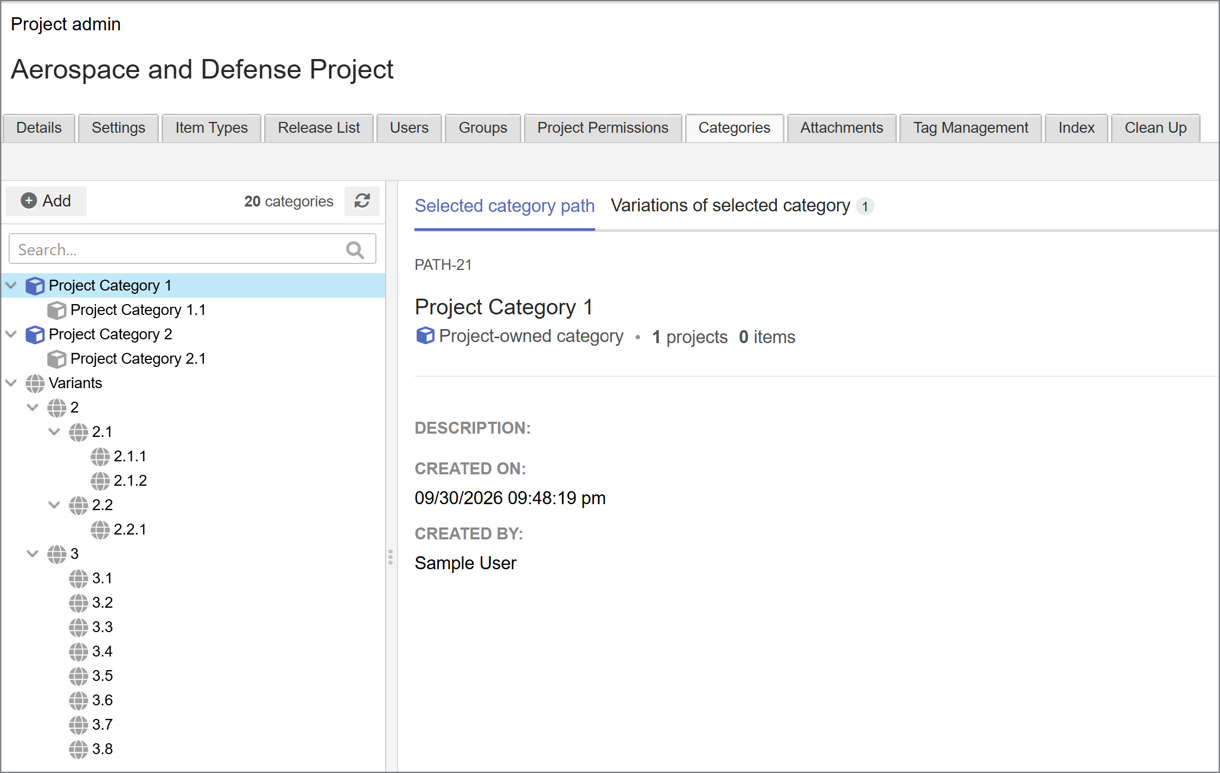The image size is (1220, 773).
Task: Click the "Sample User" creator text
Action: 466,563
